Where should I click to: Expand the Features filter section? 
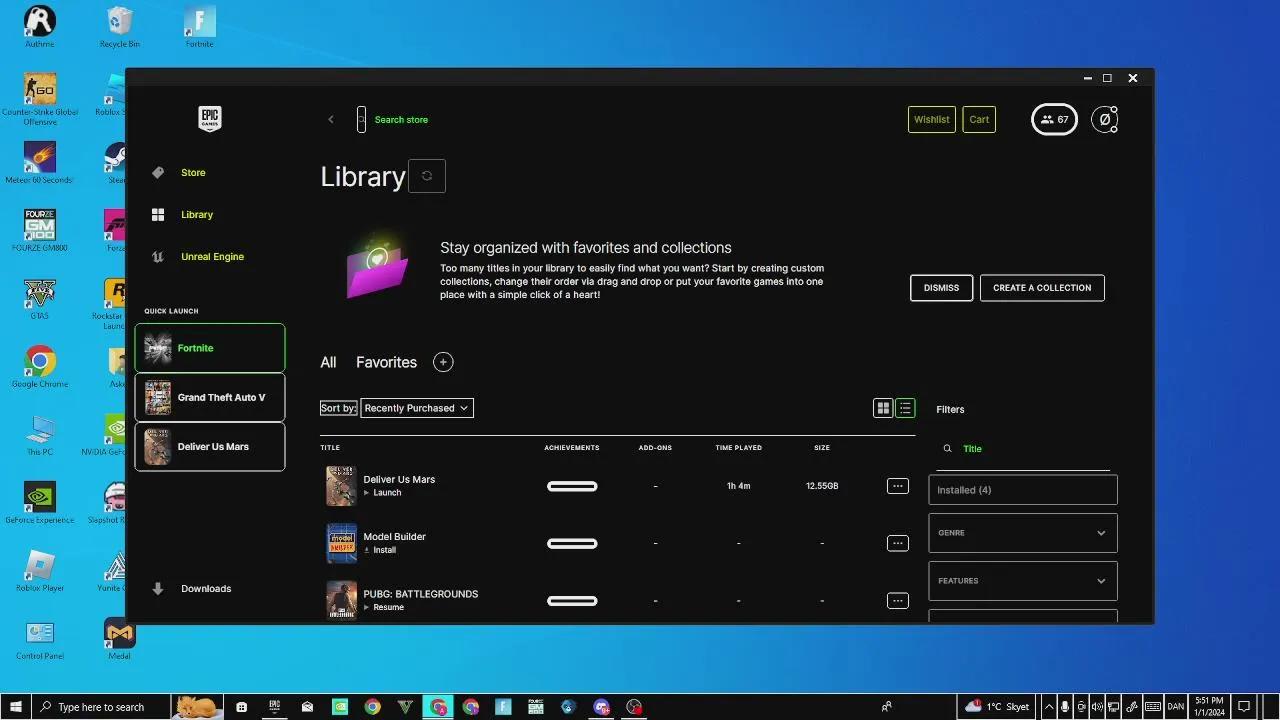pyautogui.click(x=1022, y=581)
